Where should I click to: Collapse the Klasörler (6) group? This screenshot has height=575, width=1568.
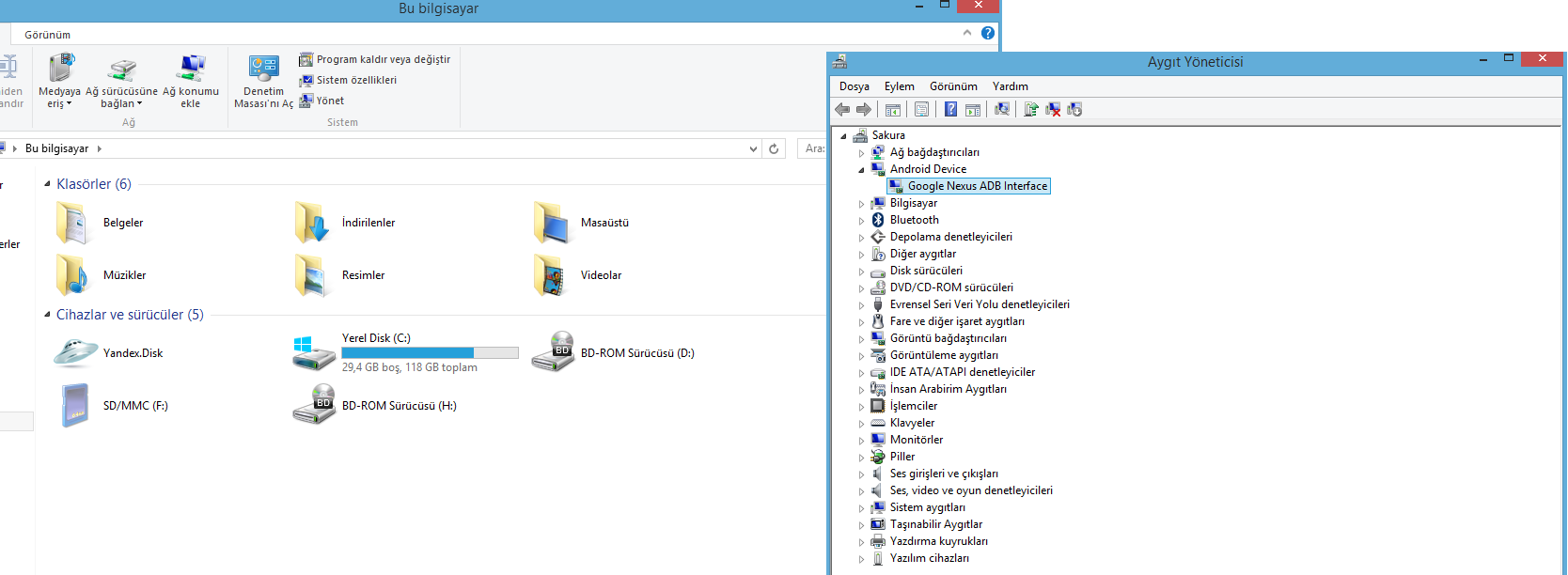(47, 184)
